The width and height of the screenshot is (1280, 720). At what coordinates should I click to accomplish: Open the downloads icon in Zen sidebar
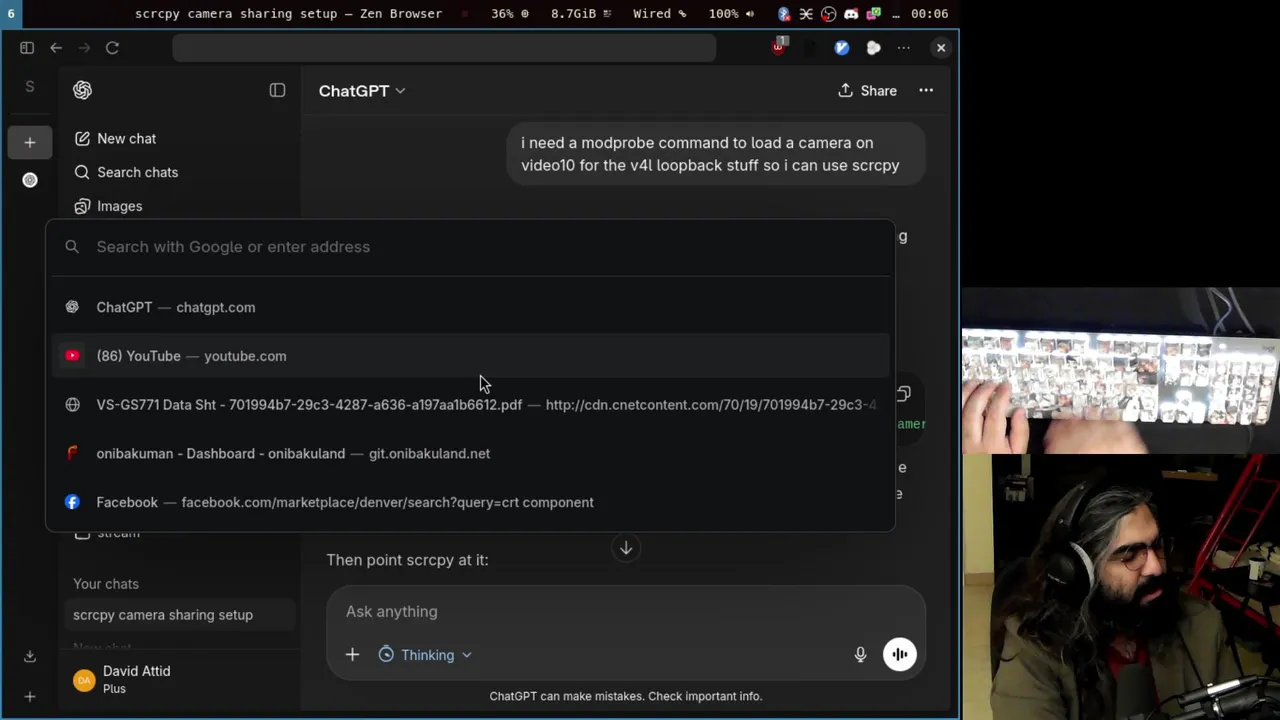coord(30,656)
